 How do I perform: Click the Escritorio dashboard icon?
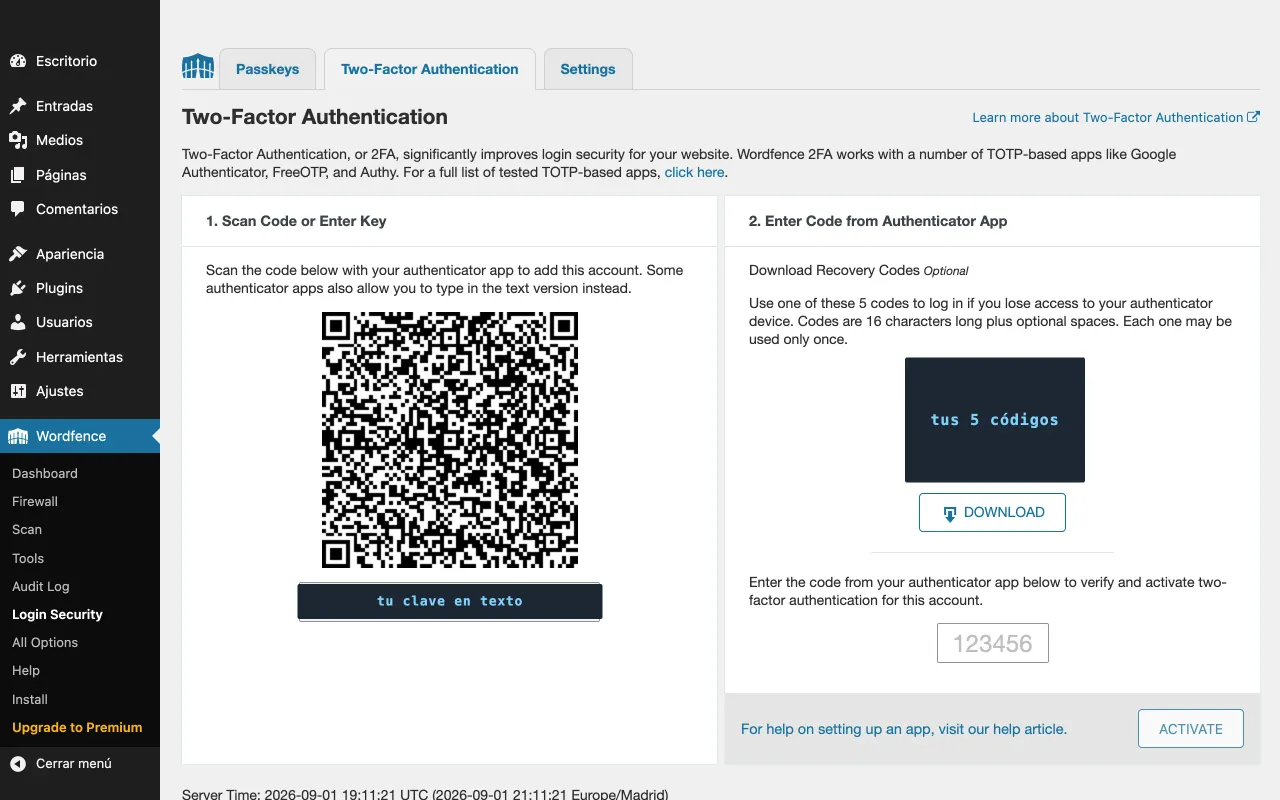[x=18, y=61]
